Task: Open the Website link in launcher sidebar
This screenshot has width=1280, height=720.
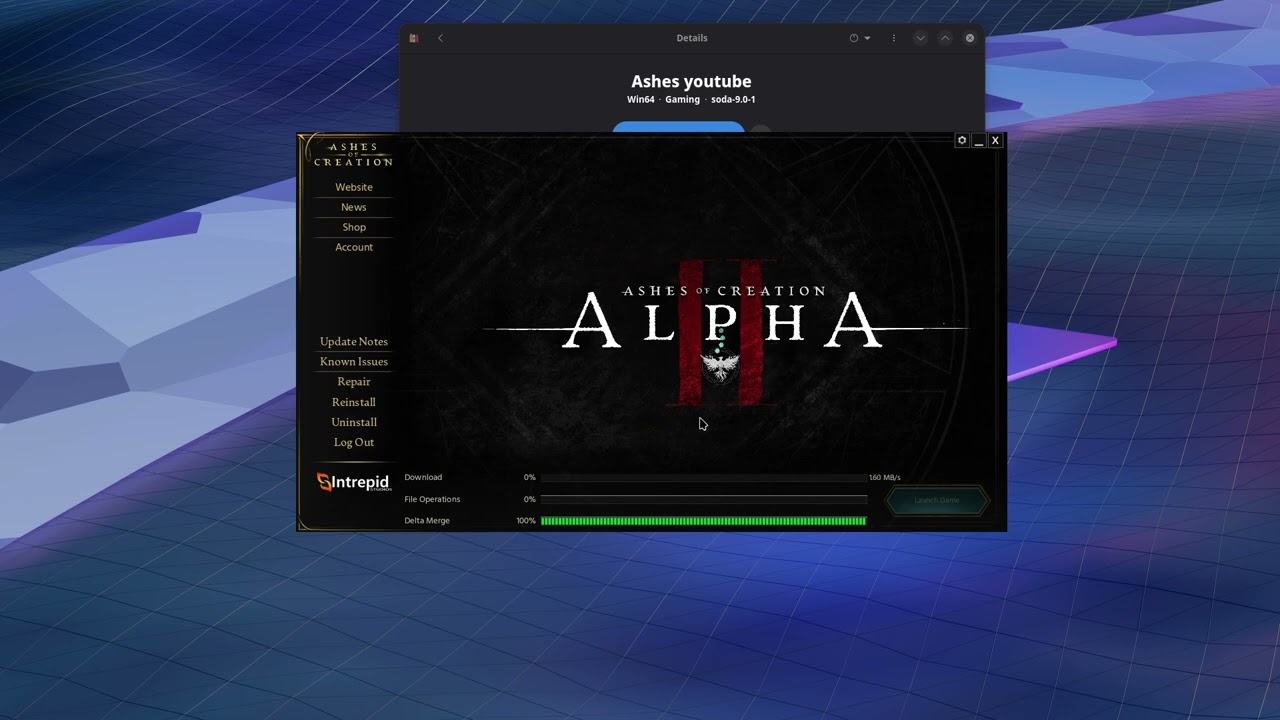Action: (x=354, y=187)
